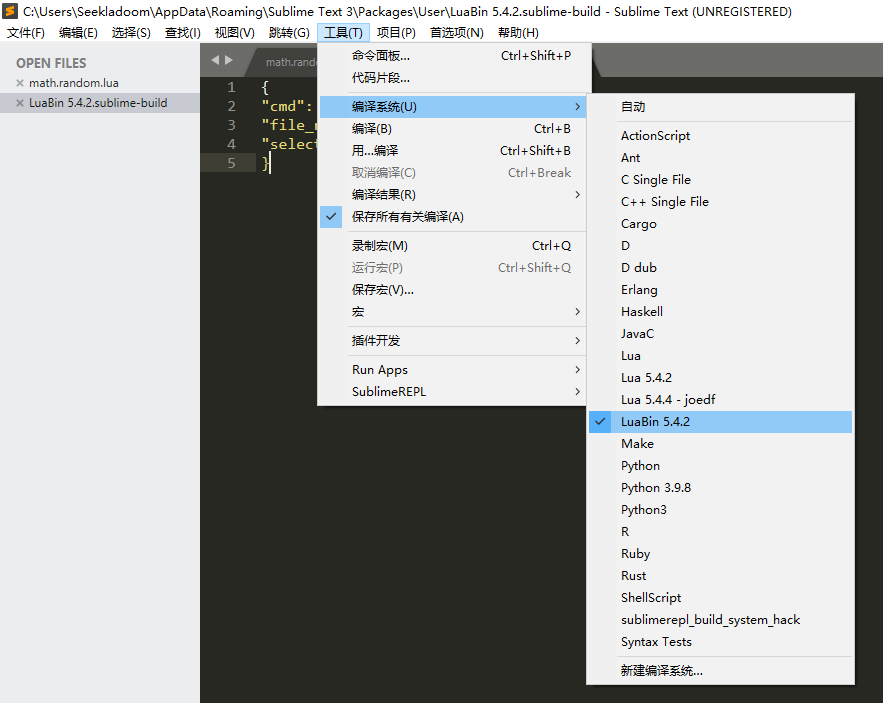This screenshot has height=703, width=883.
Task: Open the 文件(F) menu
Action: pyautogui.click(x=26, y=33)
